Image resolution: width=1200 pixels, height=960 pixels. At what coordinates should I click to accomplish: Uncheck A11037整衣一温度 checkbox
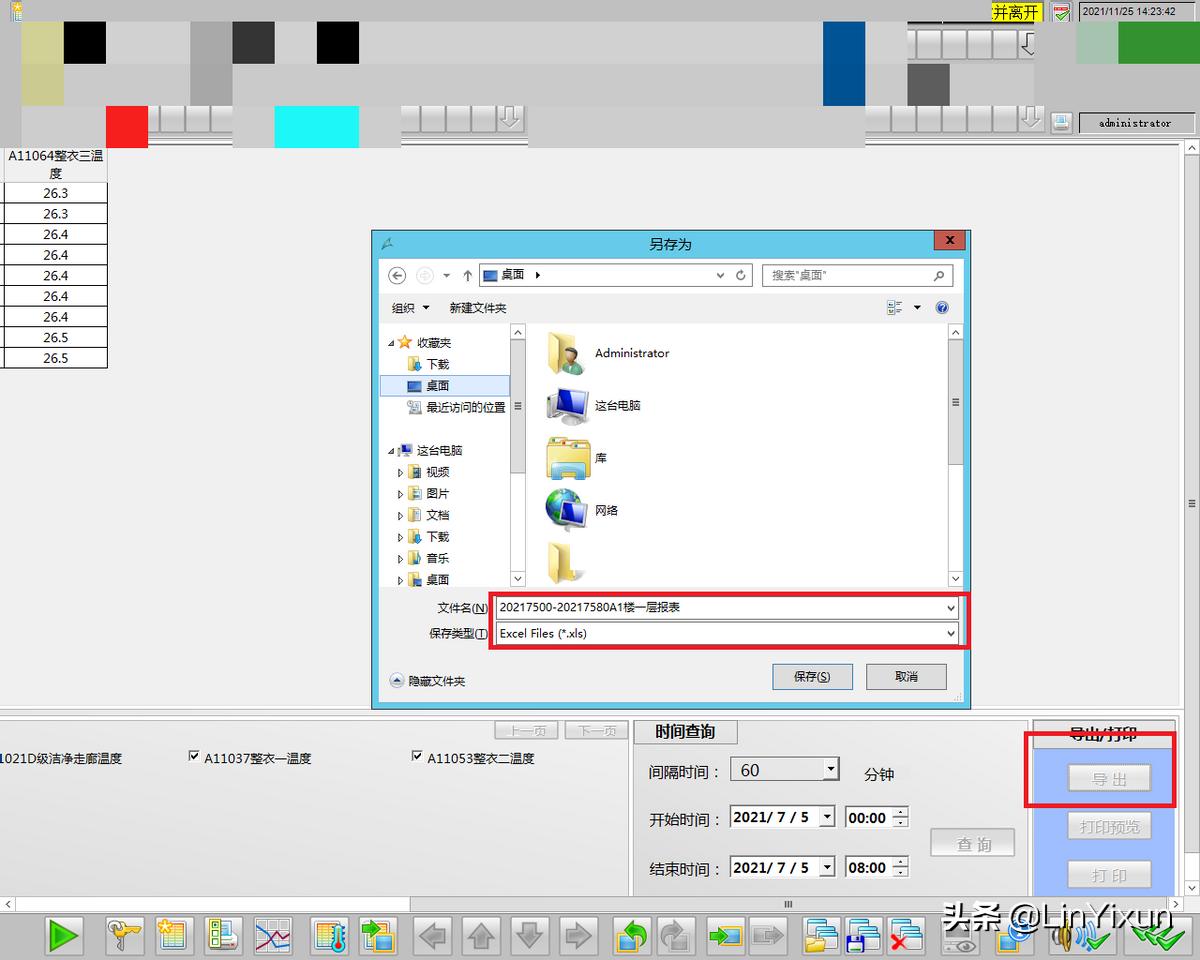(194, 758)
